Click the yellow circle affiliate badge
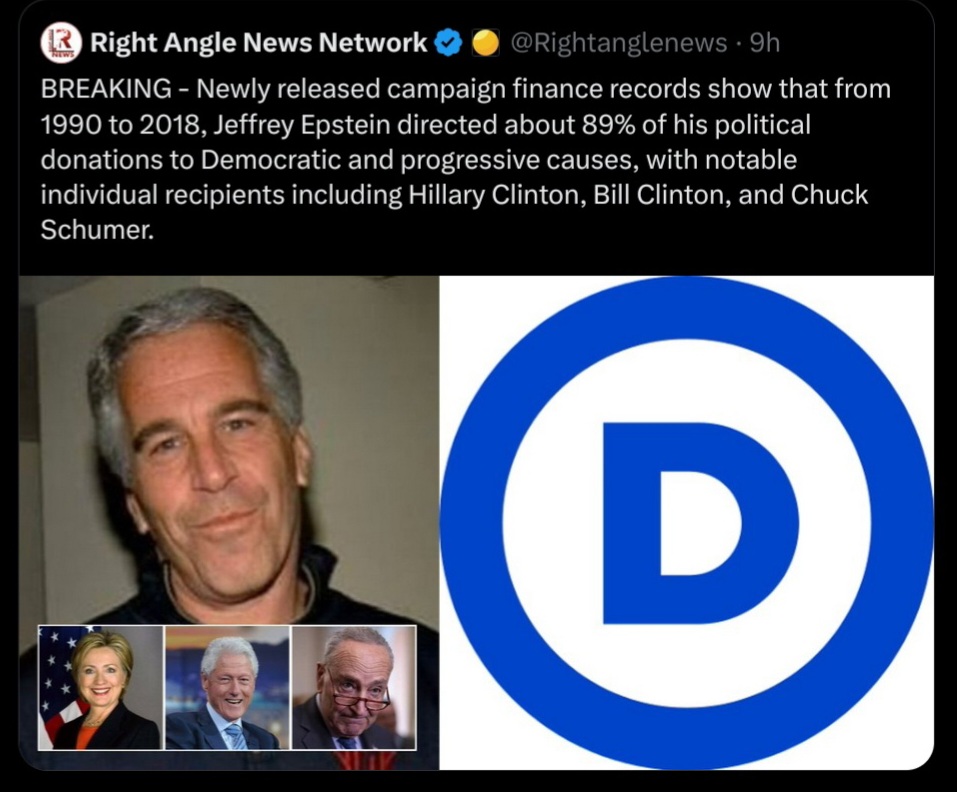The image size is (957, 792). click(x=486, y=43)
